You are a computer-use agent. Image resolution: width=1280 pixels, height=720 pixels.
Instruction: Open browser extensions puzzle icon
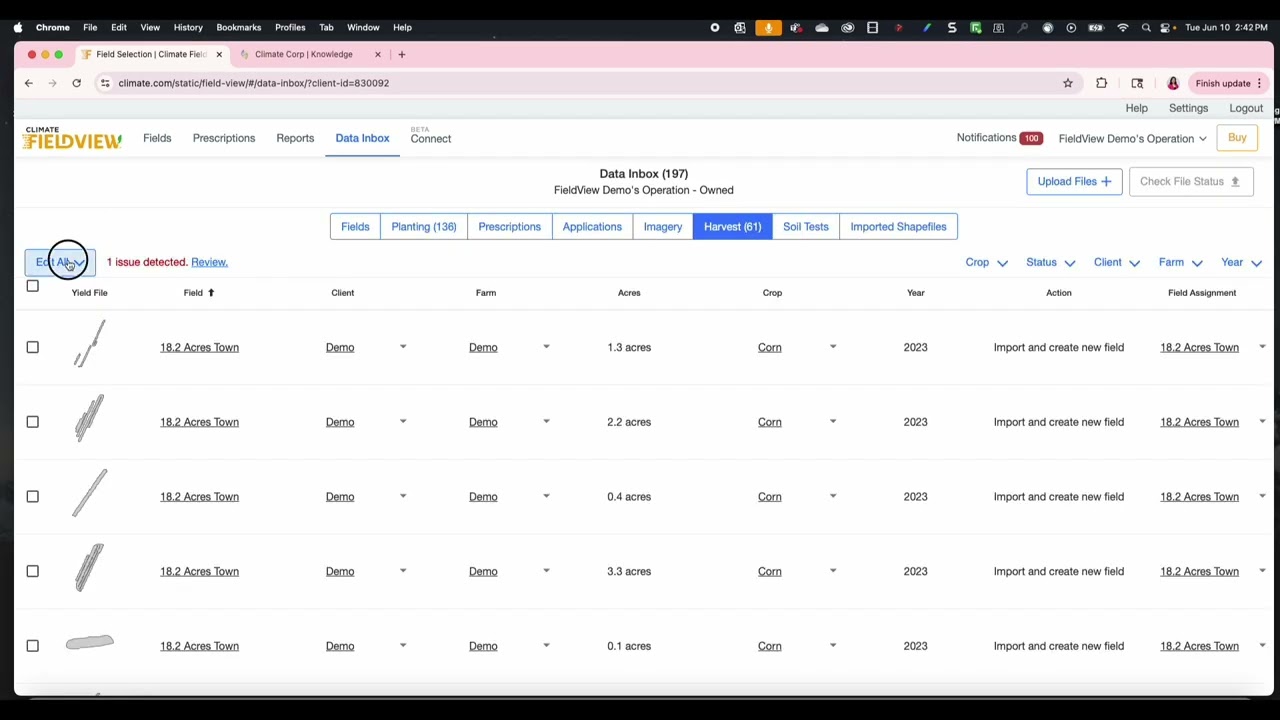[x=1101, y=83]
